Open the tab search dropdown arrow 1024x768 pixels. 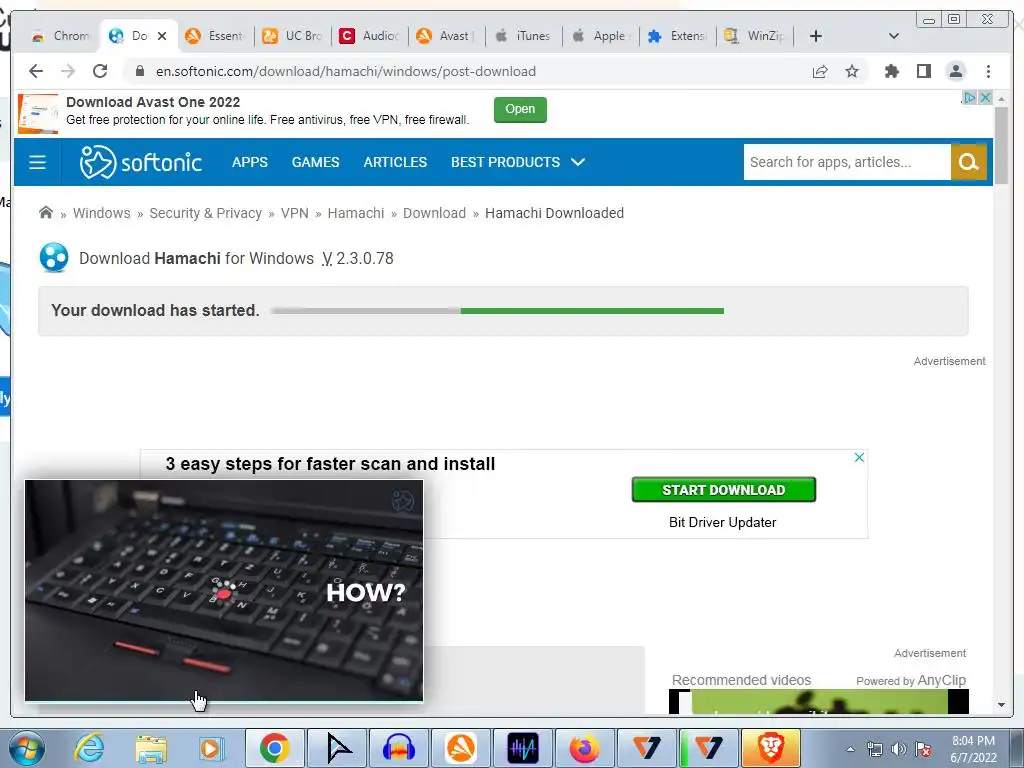point(894,36)
